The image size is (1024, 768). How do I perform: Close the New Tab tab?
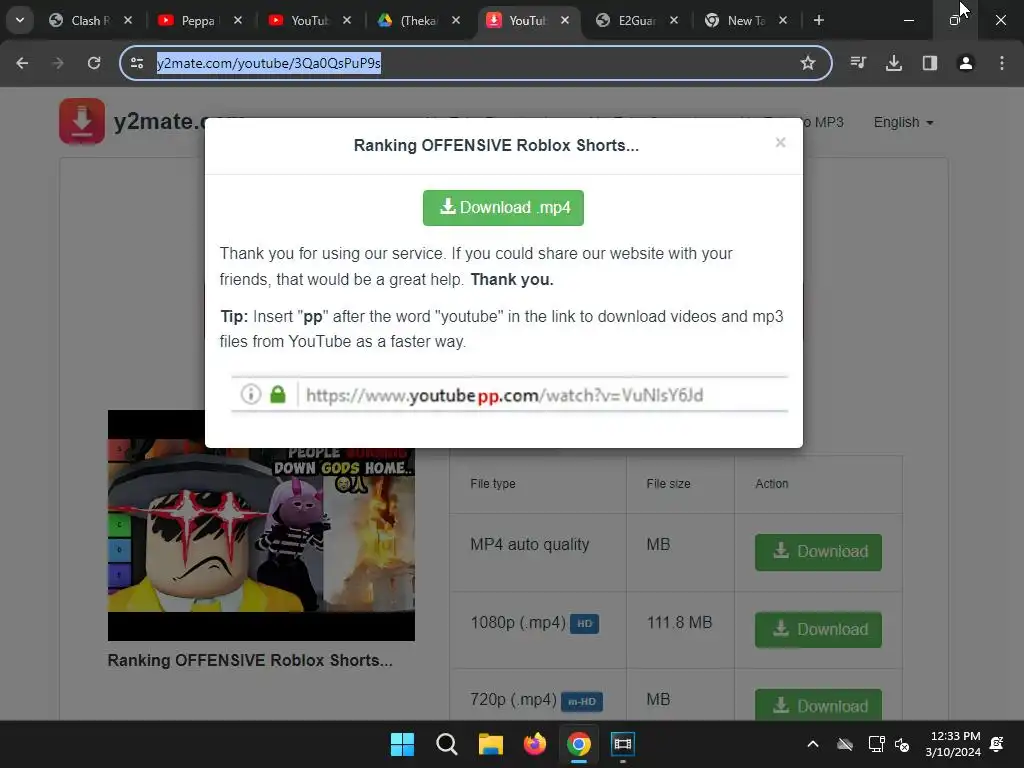pos(783,20)
